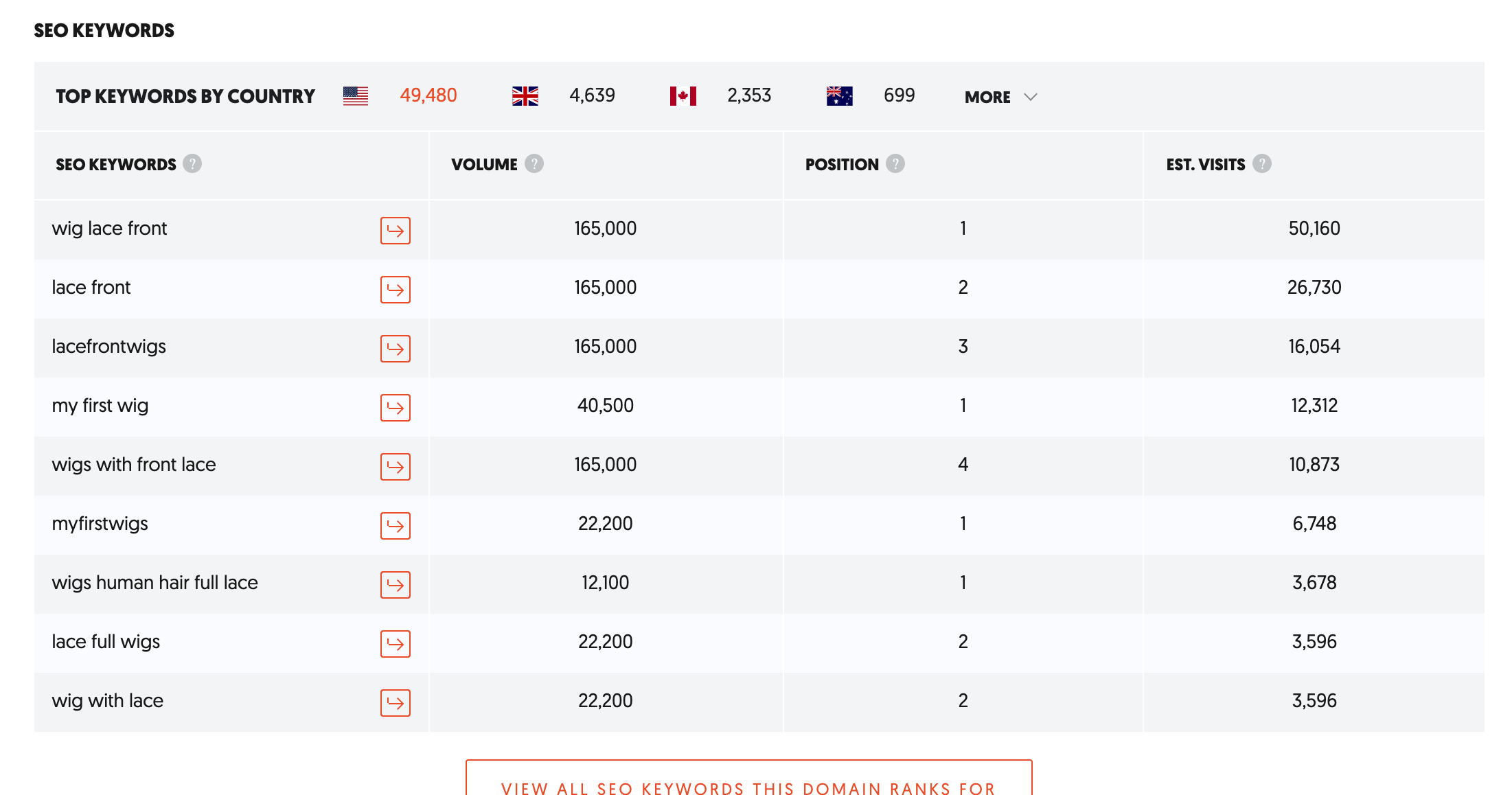Open arrow icon for 'lace front' keyword row
The width and height of the screenshot is (1512, 795).
(396, 290)
